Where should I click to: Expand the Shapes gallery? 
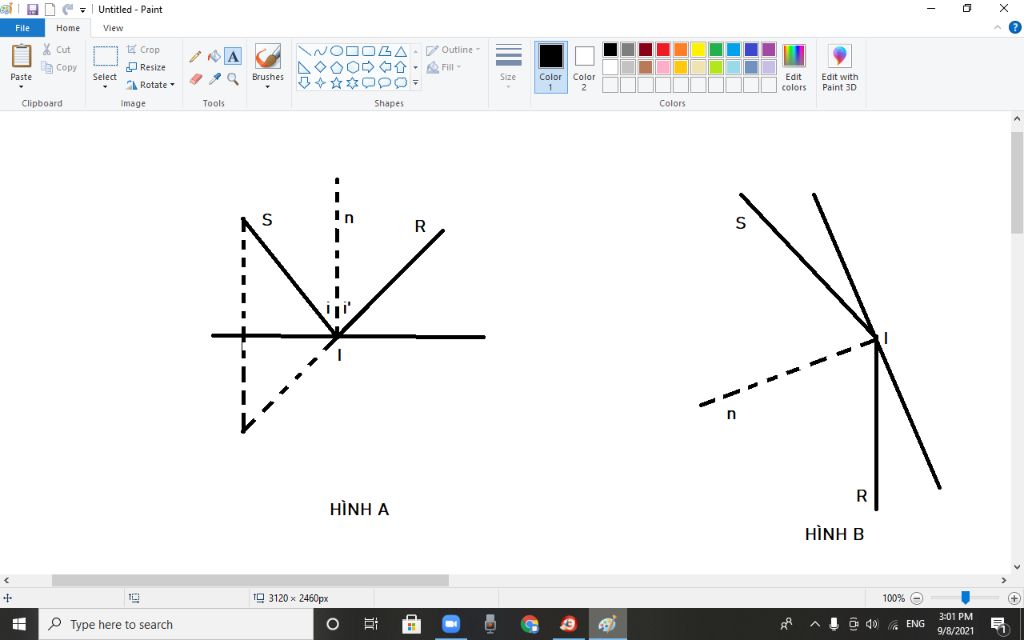416,83
